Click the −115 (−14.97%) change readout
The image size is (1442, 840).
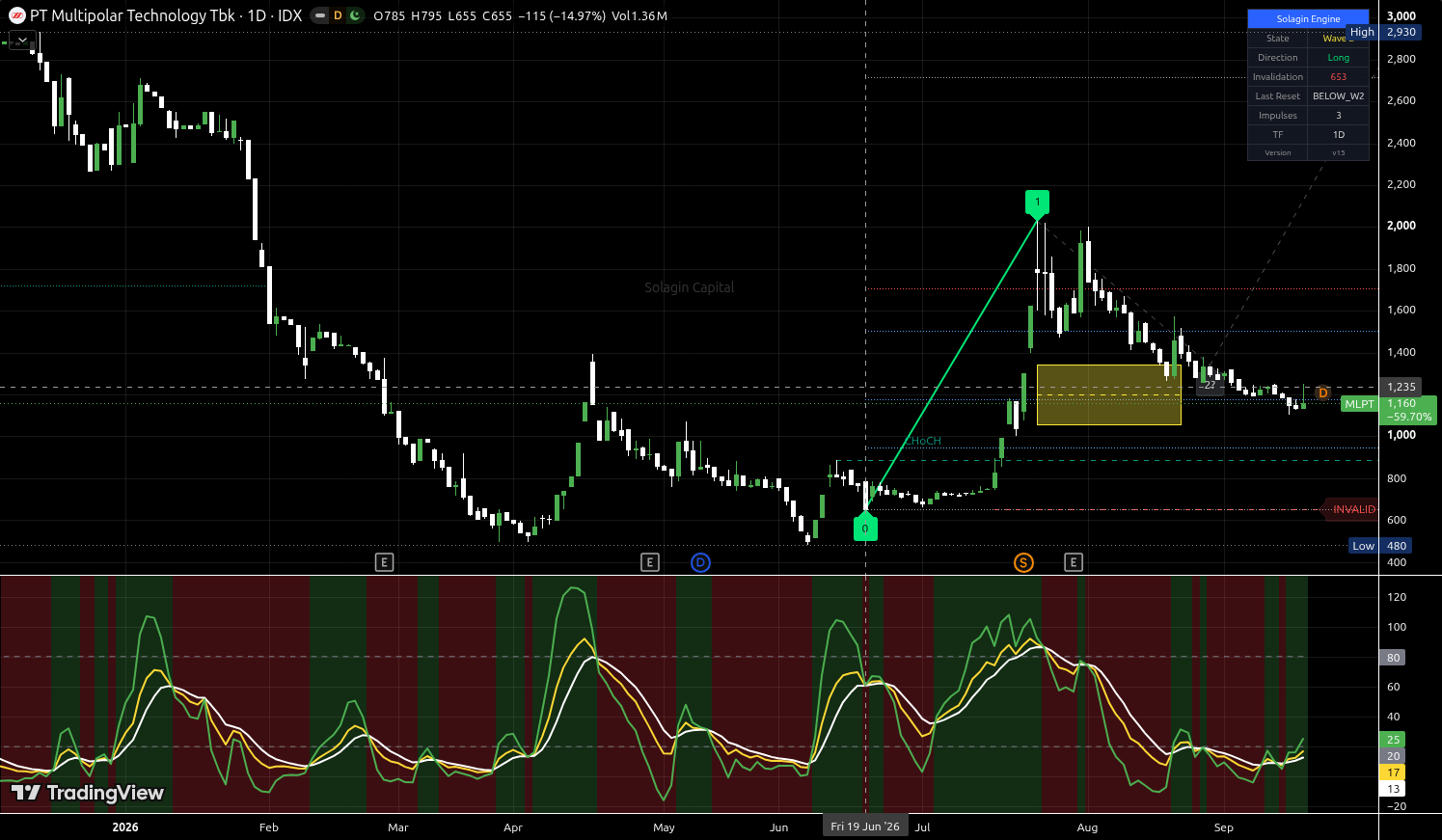(561, 16)
